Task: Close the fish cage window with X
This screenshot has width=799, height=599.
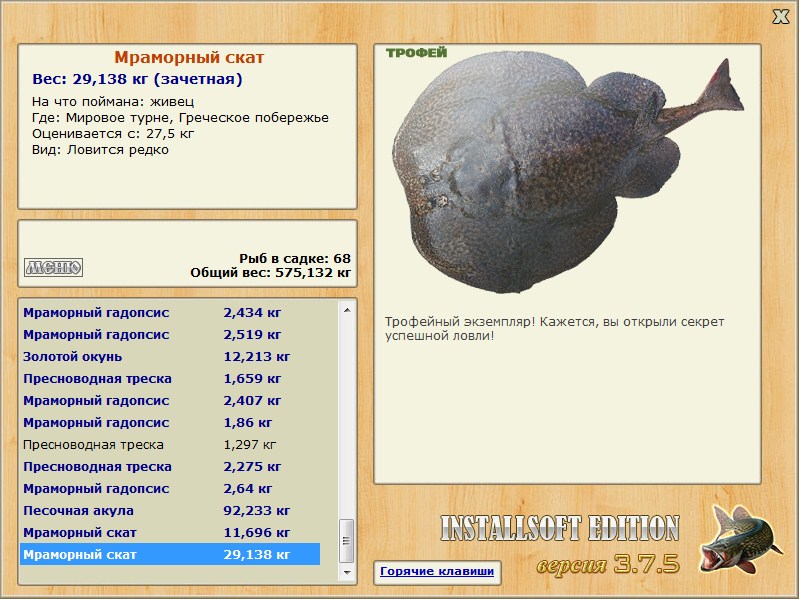Action: 780,17
